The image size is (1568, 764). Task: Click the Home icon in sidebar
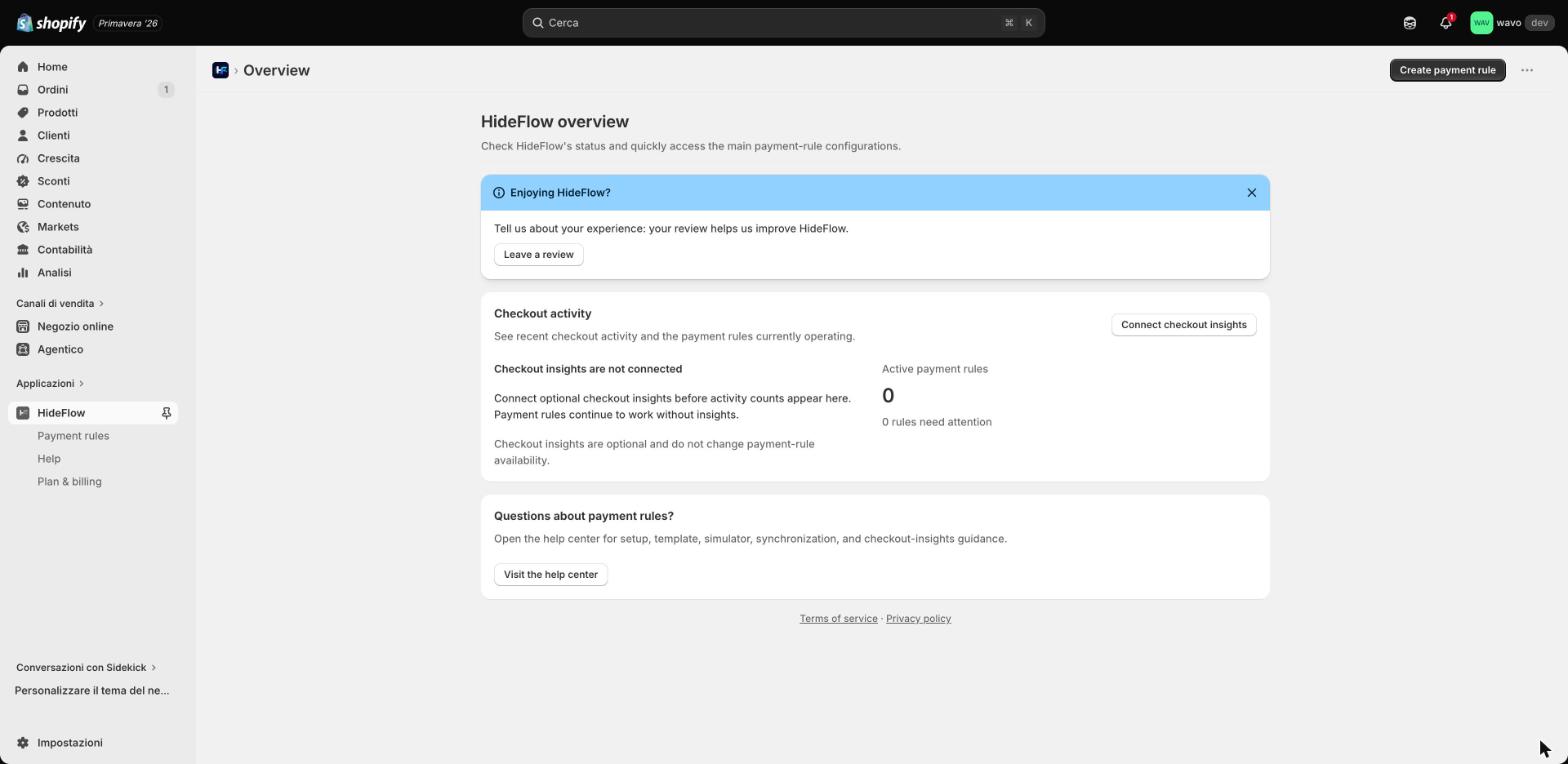(x=23, y=67)
